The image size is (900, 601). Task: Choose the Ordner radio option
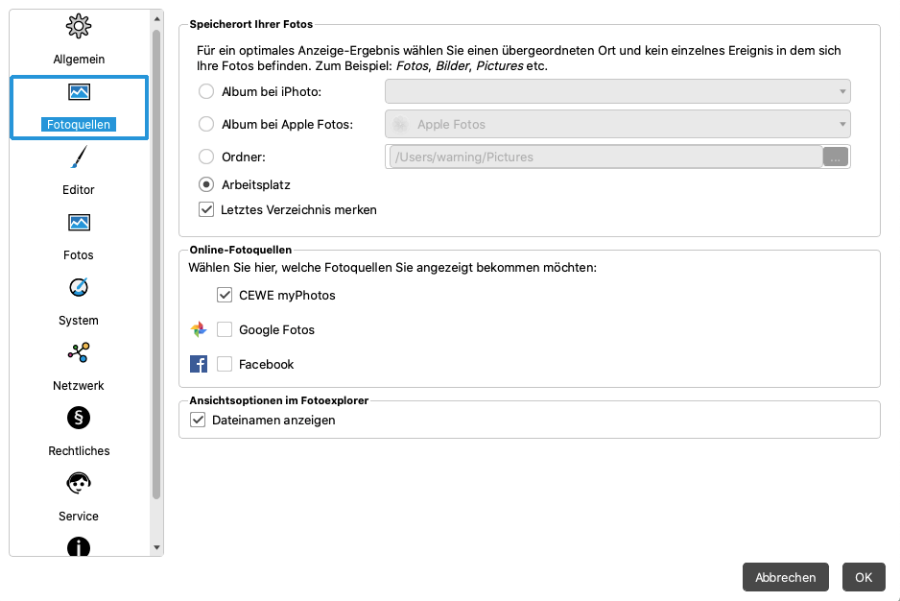pos(206,157)
